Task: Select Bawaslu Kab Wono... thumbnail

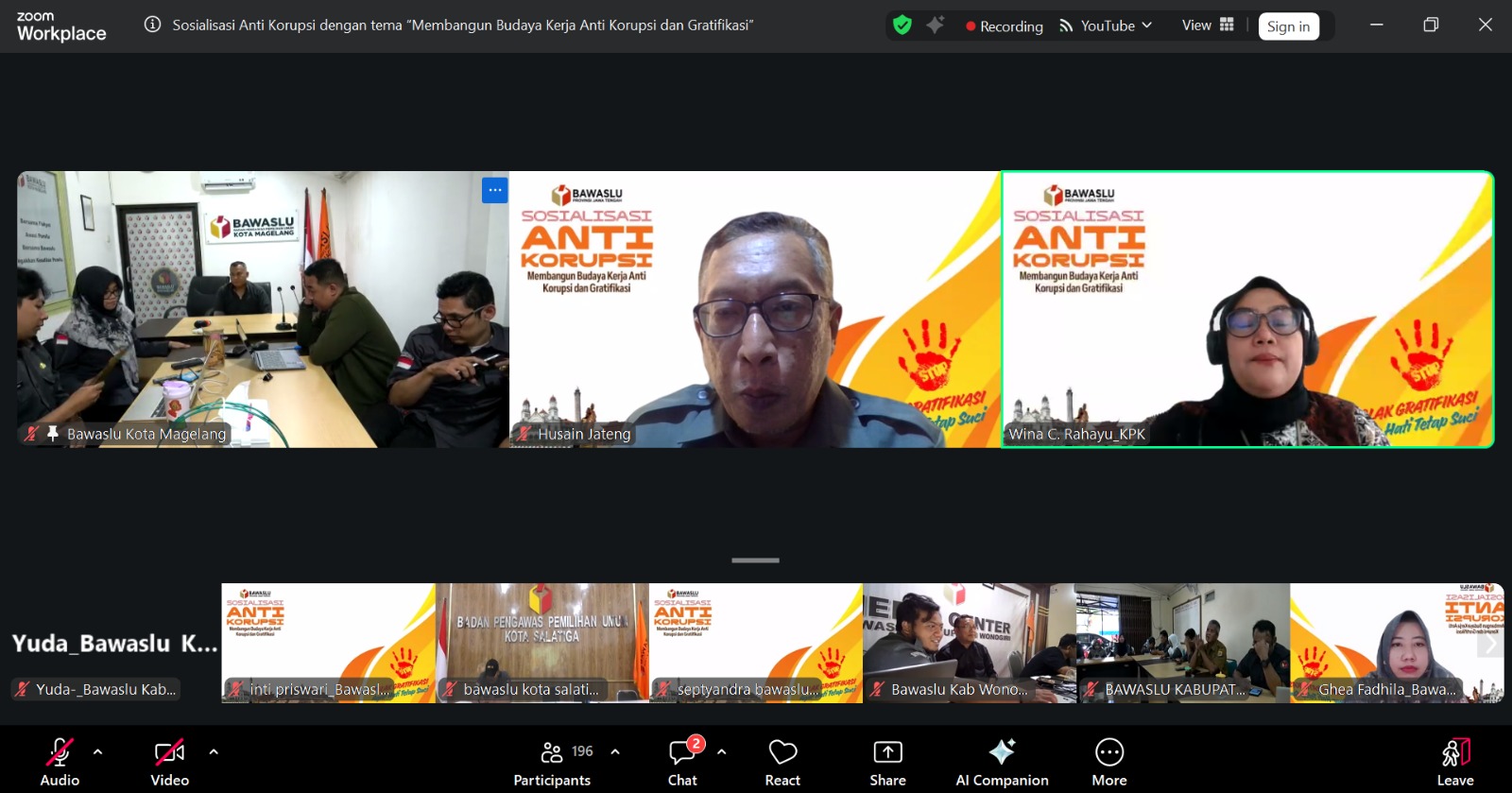Action: click(x=970, y=643)
